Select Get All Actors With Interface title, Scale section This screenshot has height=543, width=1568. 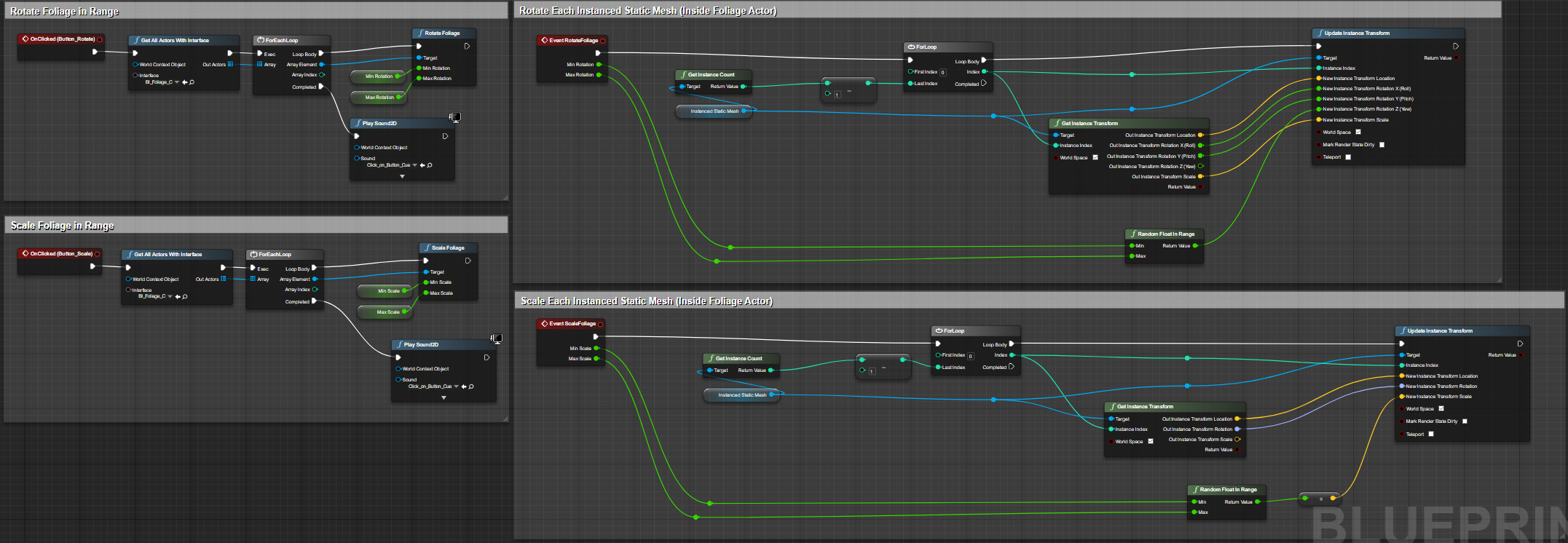168,254
